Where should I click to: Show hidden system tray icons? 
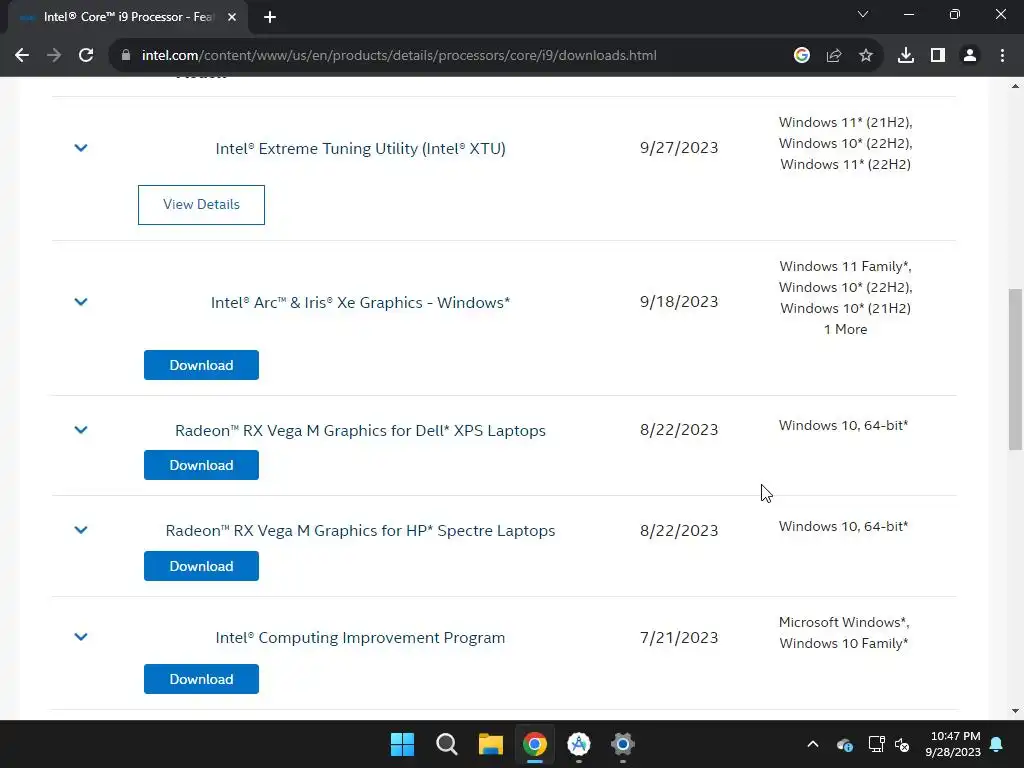pos(813,744)
